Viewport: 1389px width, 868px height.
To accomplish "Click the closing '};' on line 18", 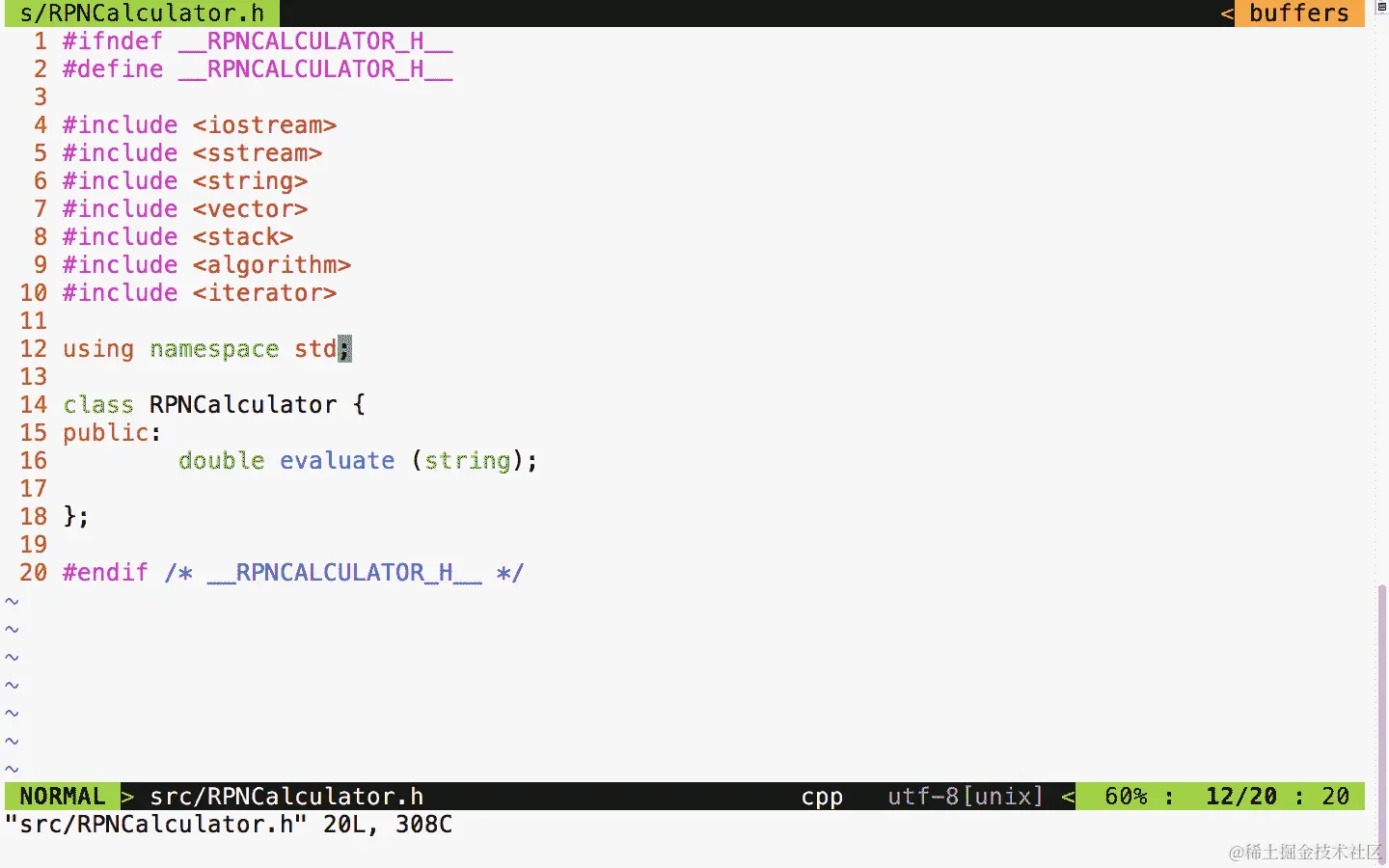I will (75, 517).
